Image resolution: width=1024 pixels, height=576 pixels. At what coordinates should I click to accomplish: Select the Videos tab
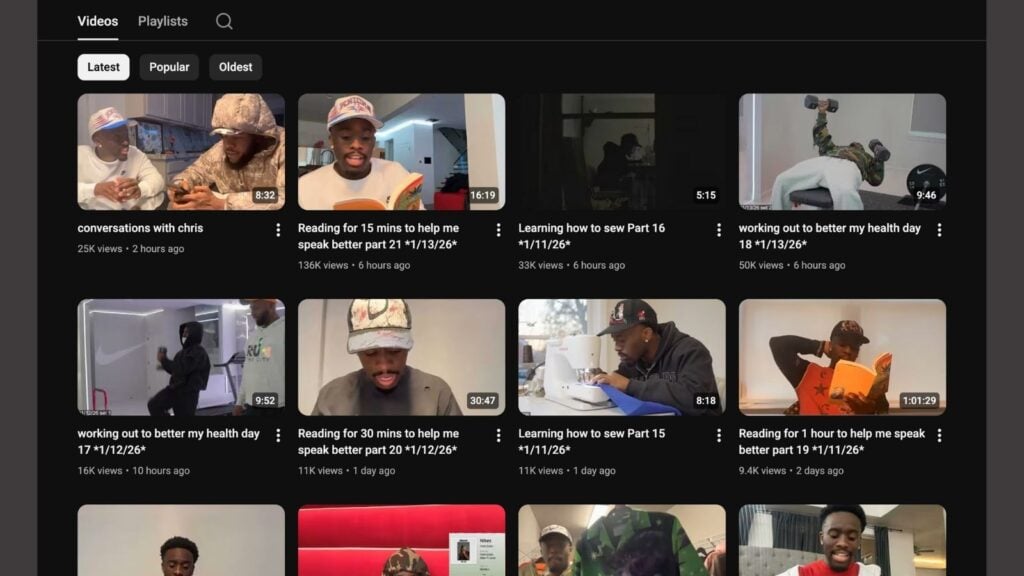coord(97,20)
